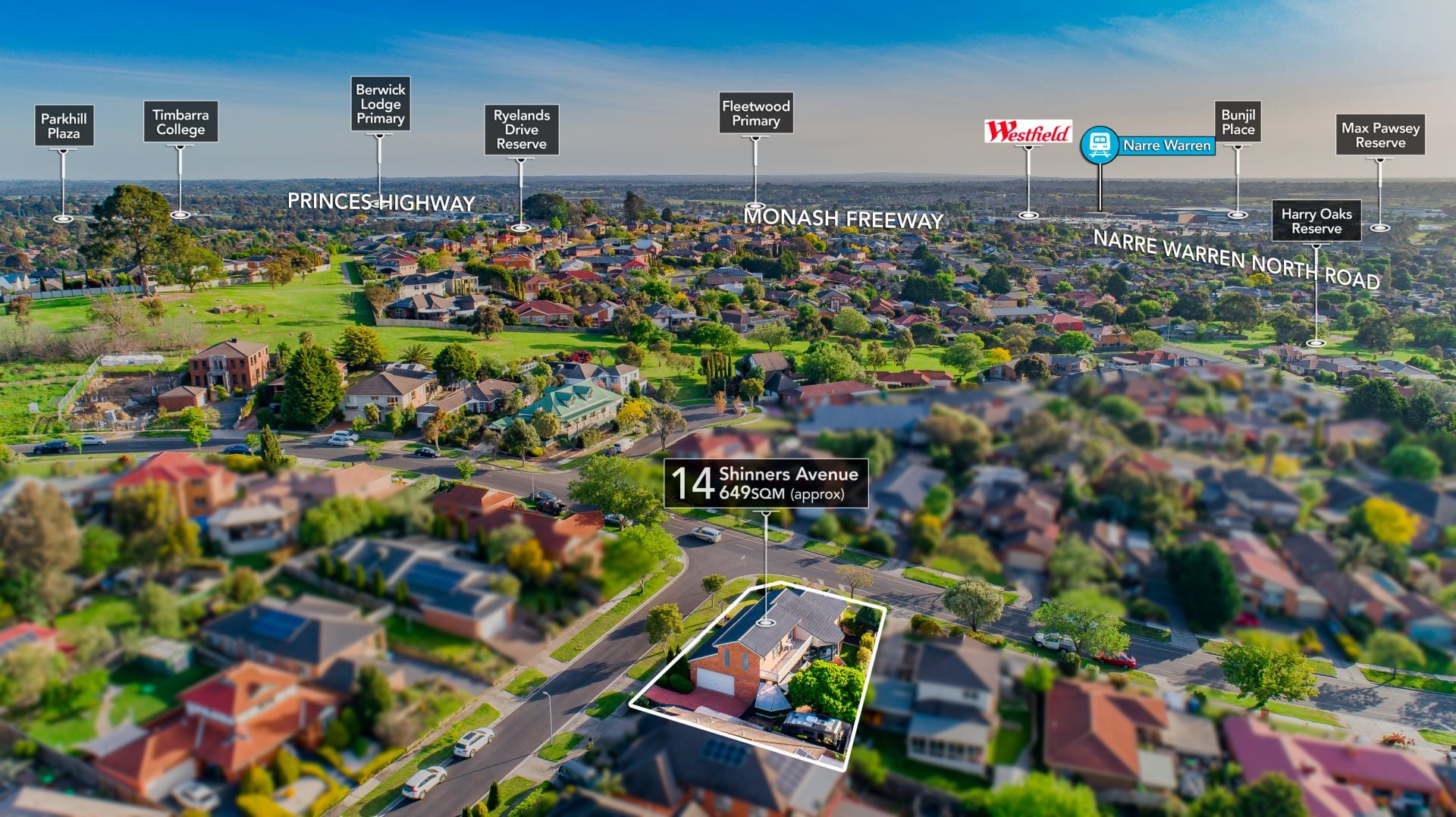Viewport: 1456px width, 817px height.
Task: Click the pin ring below Max Pawsey Reserve
Action: pos(1379,227)
